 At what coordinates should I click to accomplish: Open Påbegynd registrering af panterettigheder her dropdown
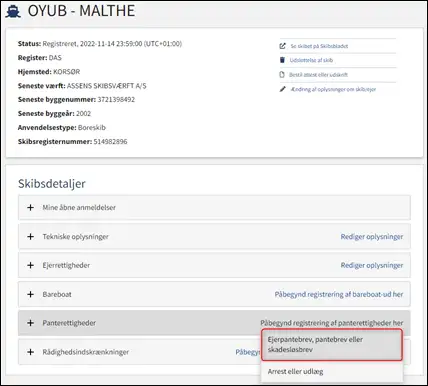(332, 323)
